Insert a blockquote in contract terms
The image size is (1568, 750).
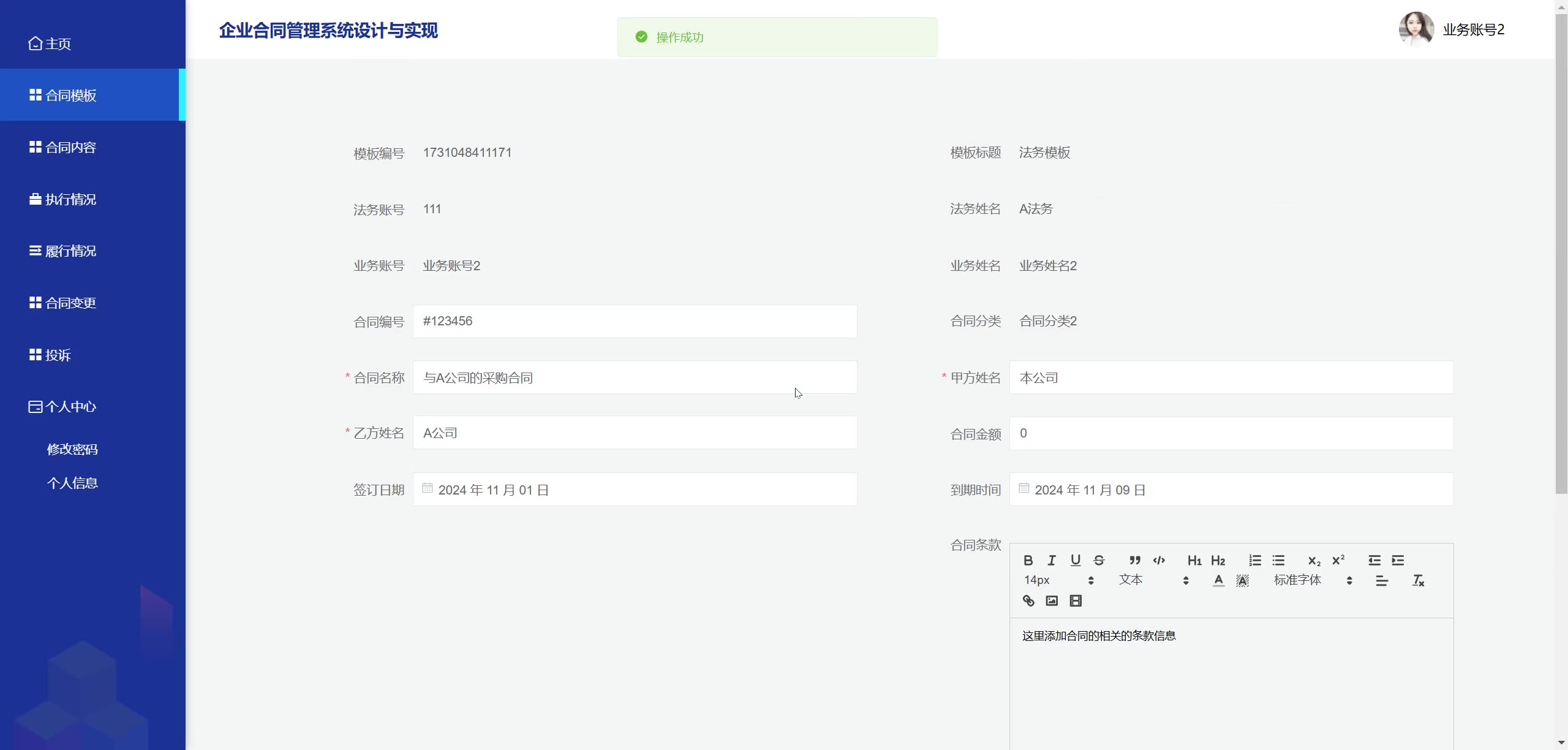1135,560
